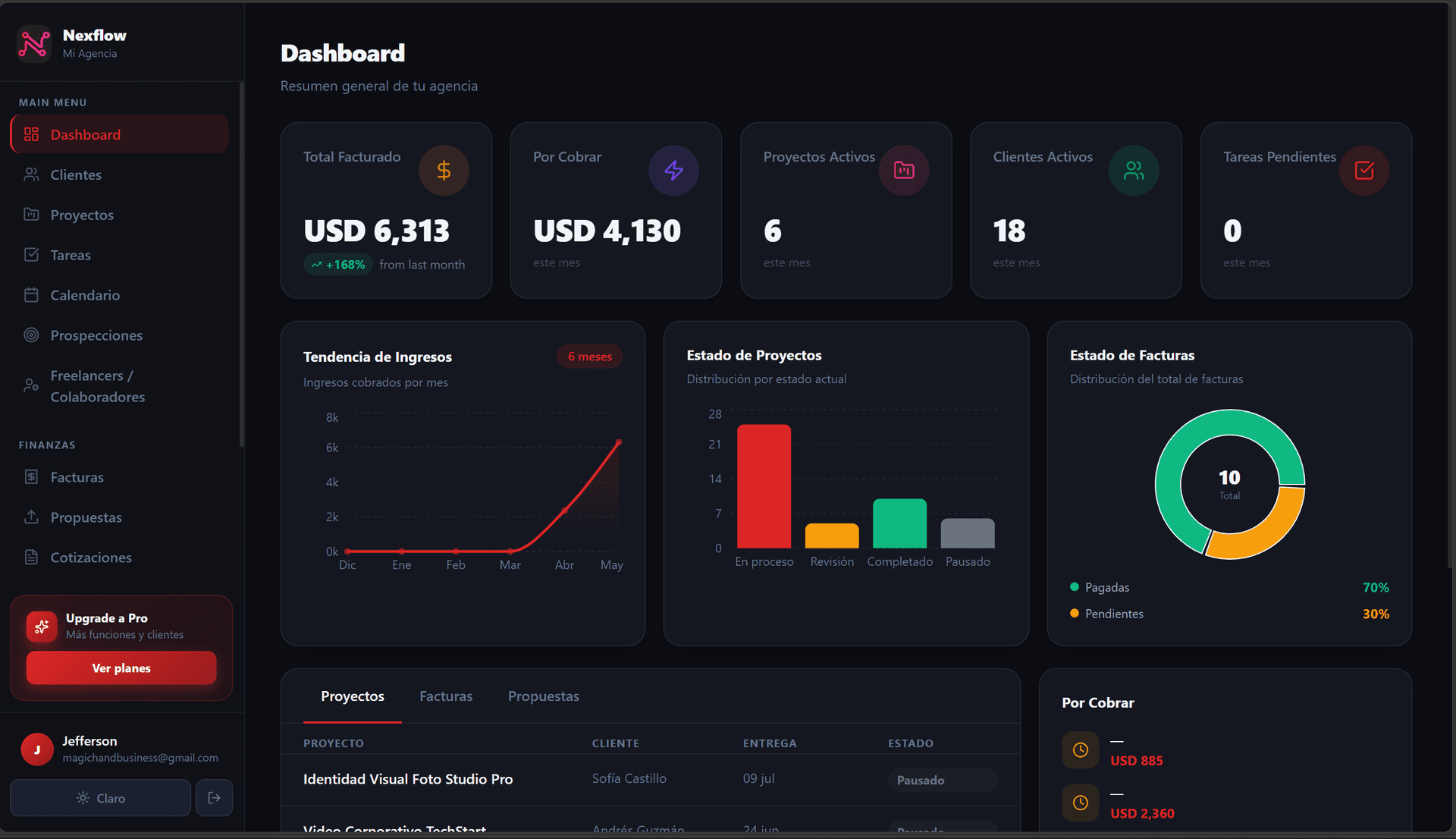Viewport: 1456px width, 839px height.
Task: Click the sidebar scrollbar
Action: (242, 266)
